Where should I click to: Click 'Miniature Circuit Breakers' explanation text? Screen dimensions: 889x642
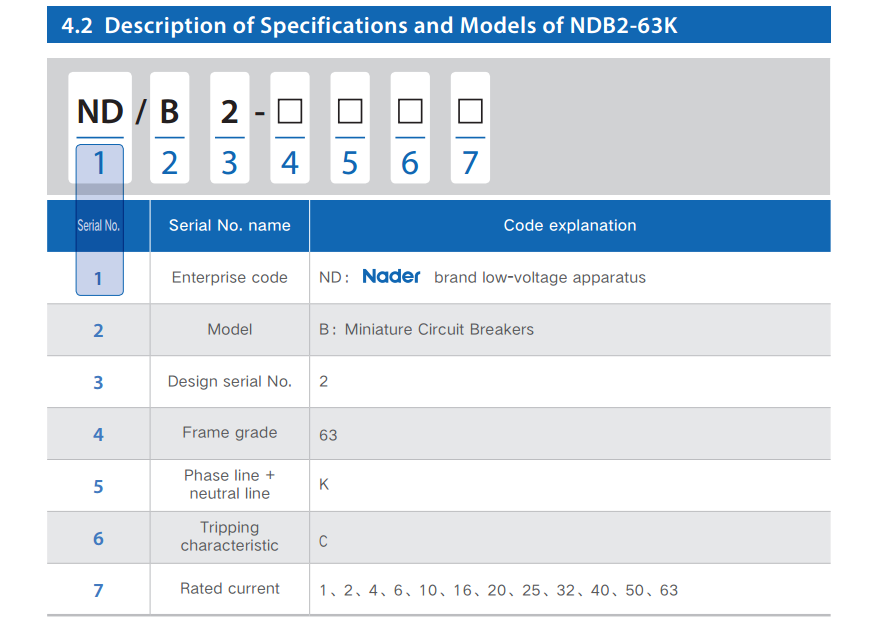pos(439,330)
